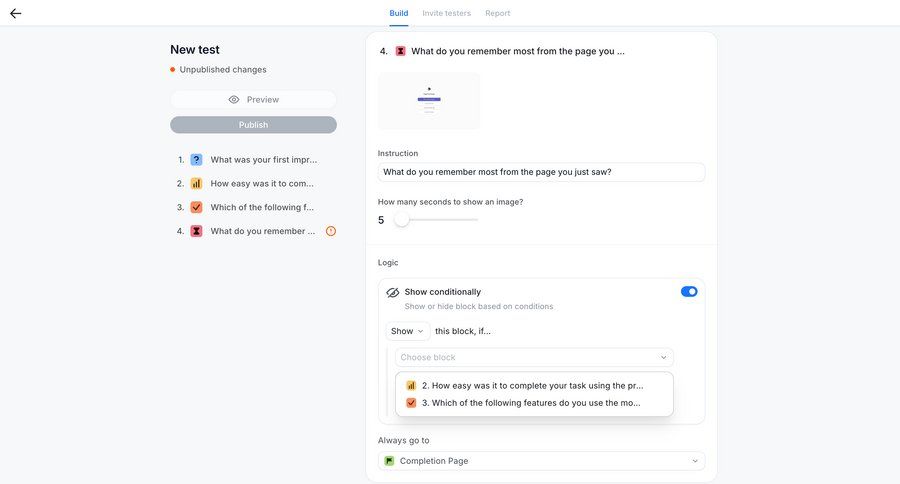The height and width of the screenshot is (484, 900).
Task: Click the question mark icon for block 1
Action: coord(196,159)
